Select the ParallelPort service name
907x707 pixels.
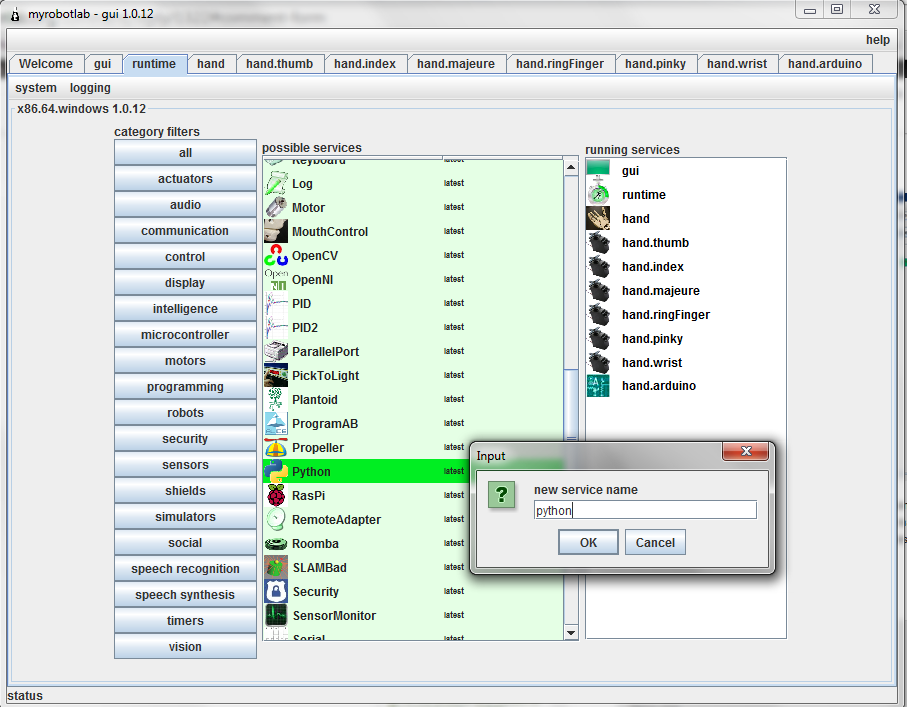tap(325, 351)
